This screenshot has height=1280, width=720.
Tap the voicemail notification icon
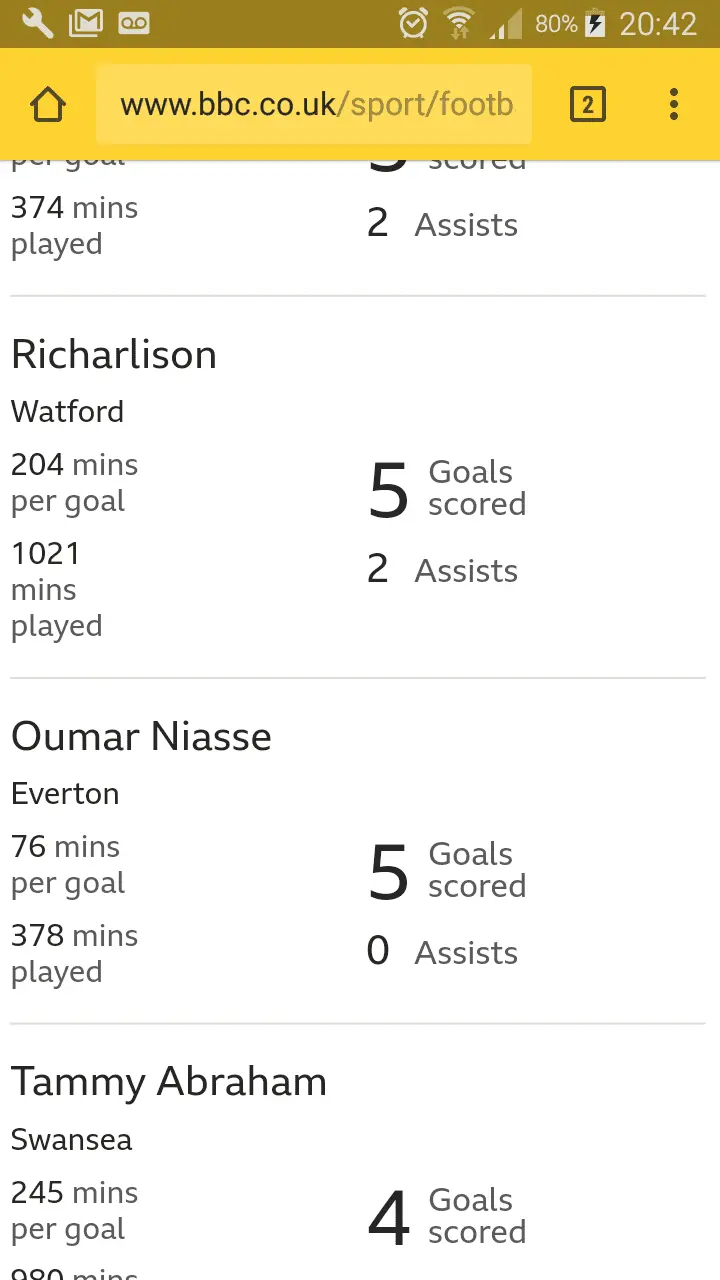pyautogui.click(x=134, y=23)
